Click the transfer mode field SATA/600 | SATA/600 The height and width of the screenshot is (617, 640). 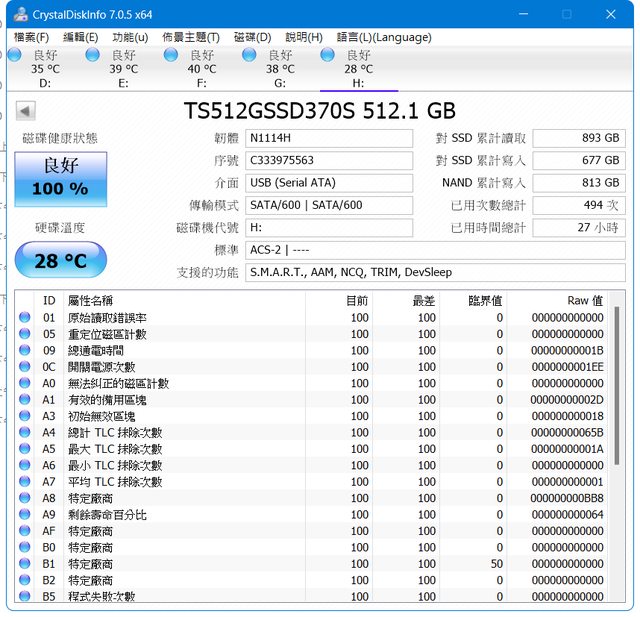click(x=329, y=205)
